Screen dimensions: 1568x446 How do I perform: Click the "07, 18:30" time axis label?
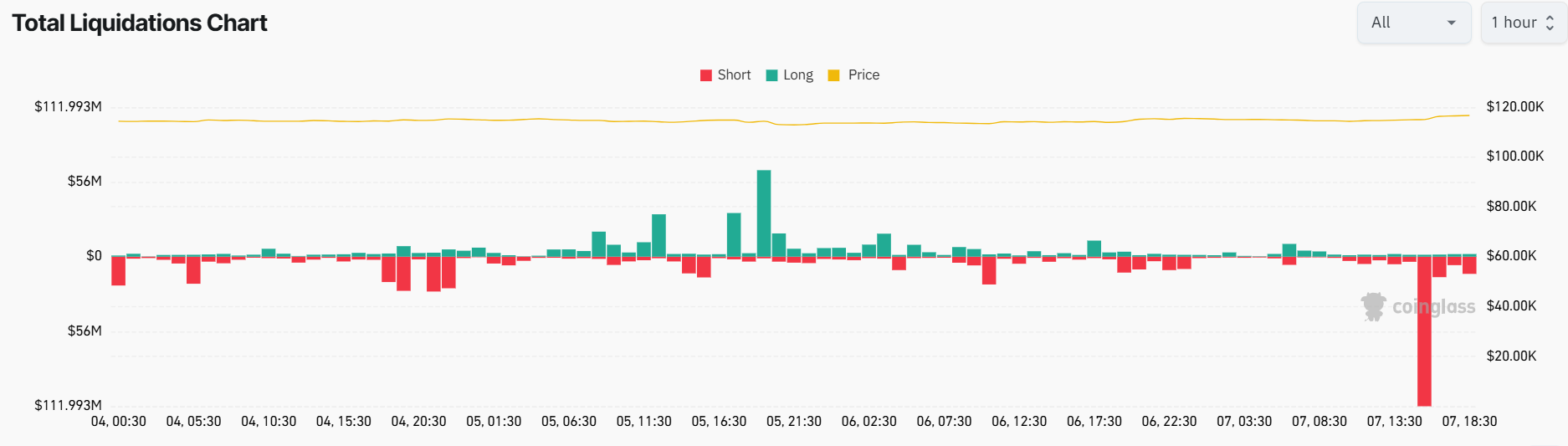click(1469, 422)
